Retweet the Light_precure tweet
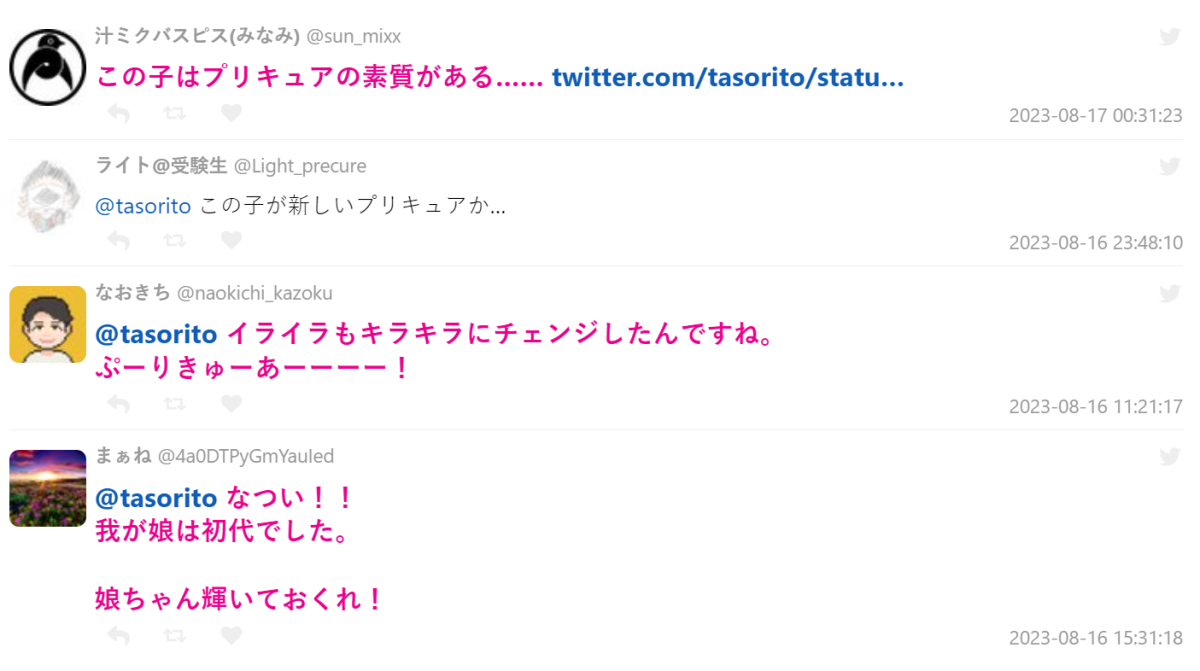Image resolution: width=1200 pixels, height=671 pixels. [174, 240]
